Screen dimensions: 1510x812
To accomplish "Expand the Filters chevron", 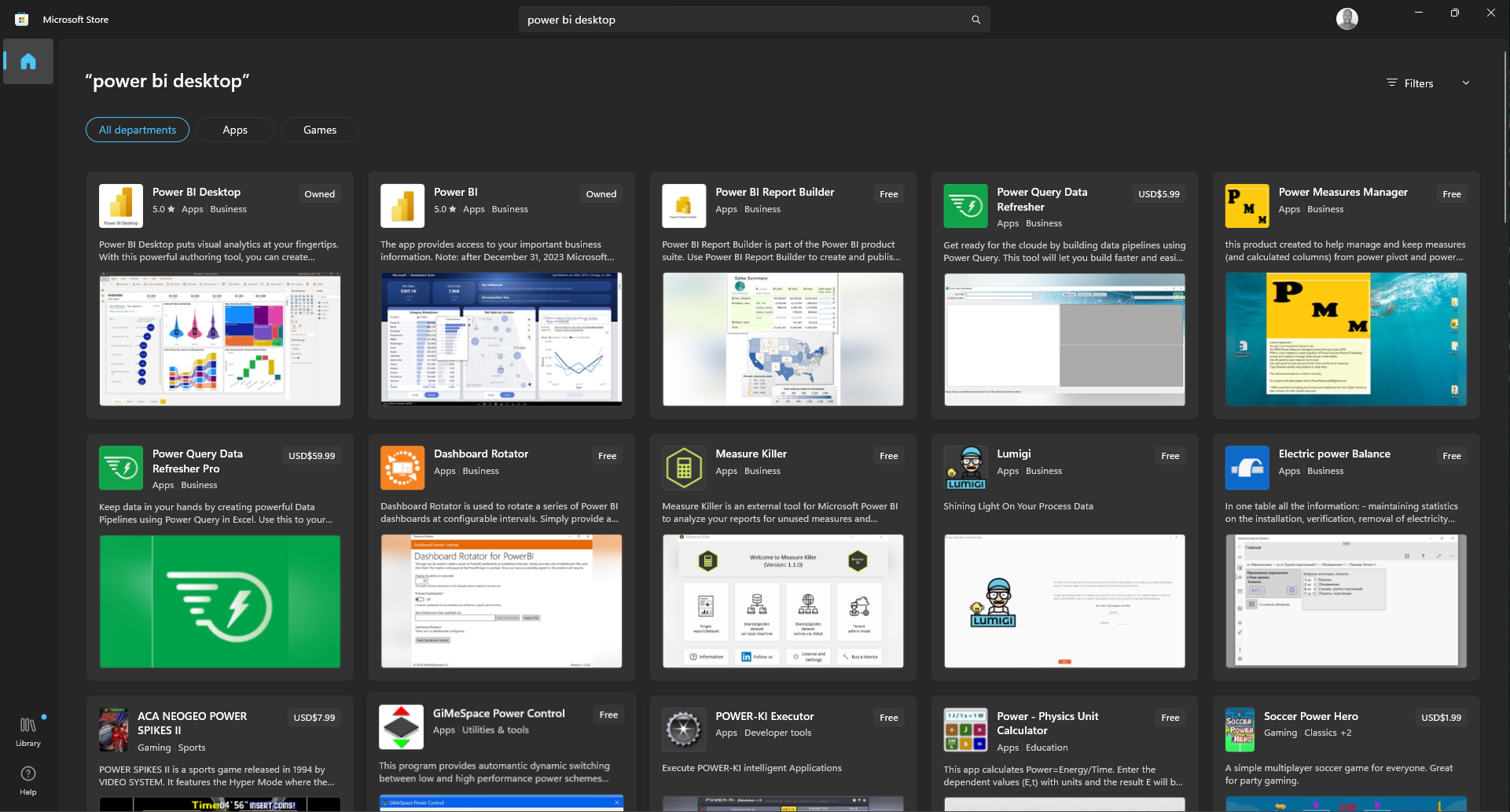I will click(x=1465, y=83).
